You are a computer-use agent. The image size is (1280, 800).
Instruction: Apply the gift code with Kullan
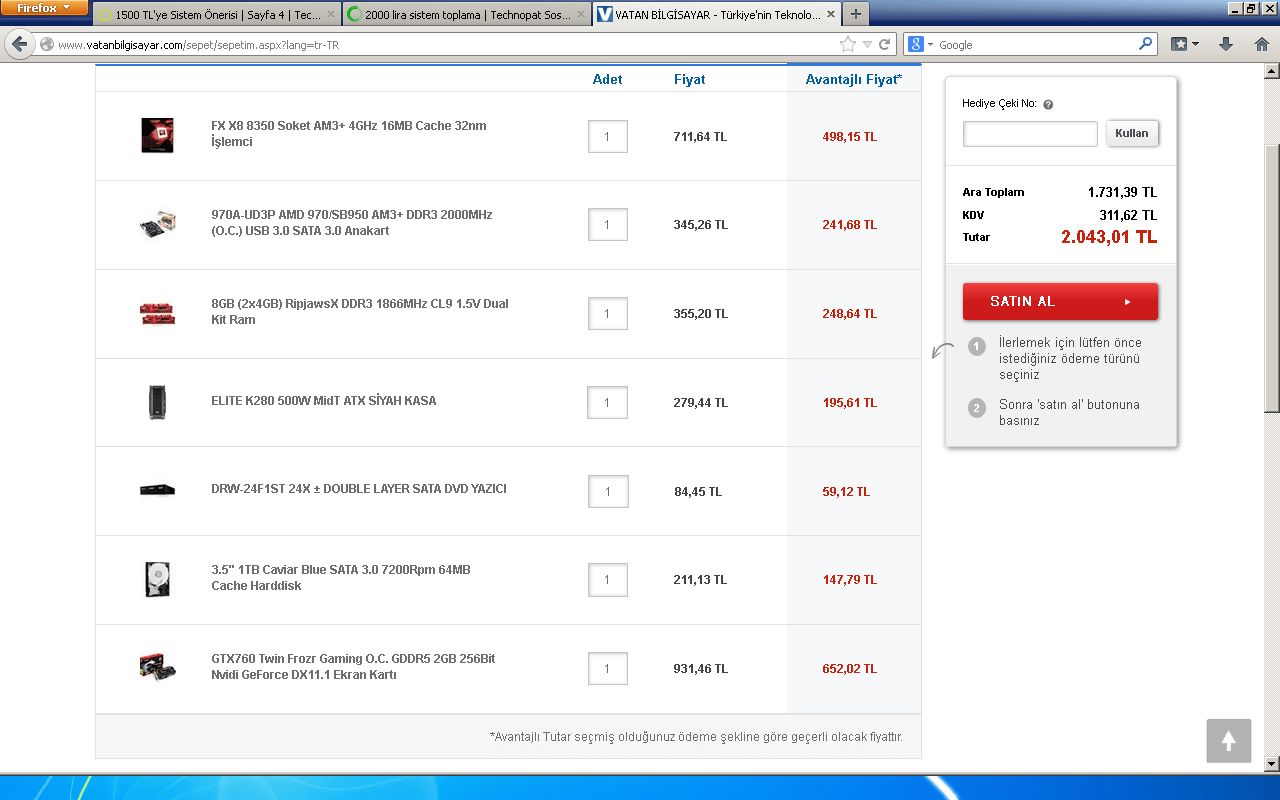pyautogui.click(x=1132, y=133)
